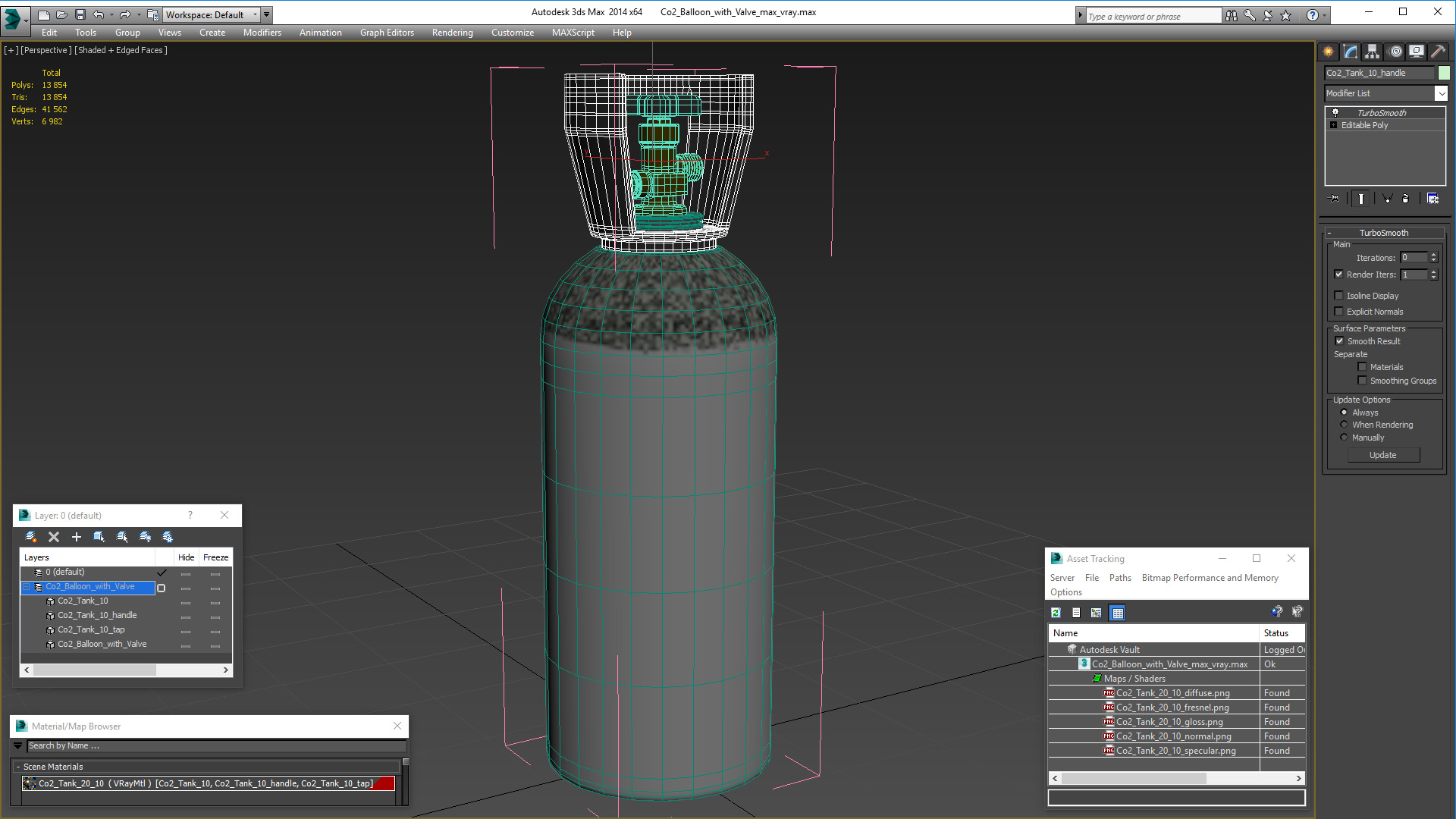This screenshot has width=1456, height=819.
Task: Click Select Highlighted Objects and Layers icon
Action: point(99,537)
